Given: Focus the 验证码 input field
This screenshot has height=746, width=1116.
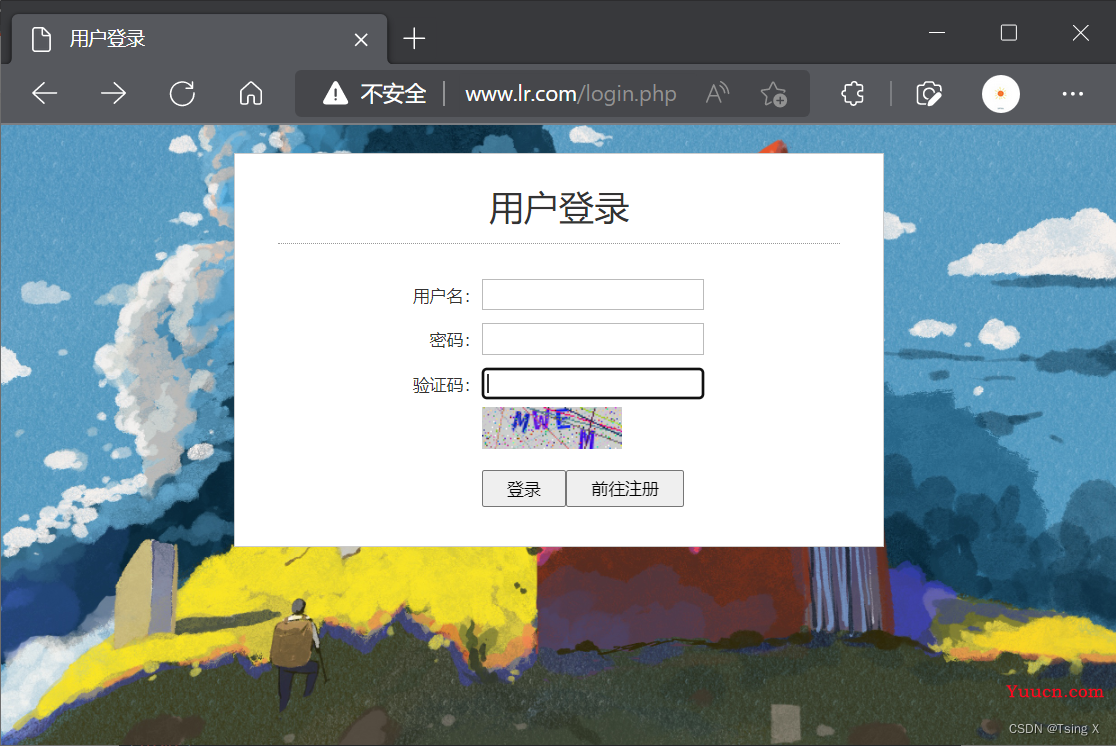Looking at the screenshot, I should [593, 384].
